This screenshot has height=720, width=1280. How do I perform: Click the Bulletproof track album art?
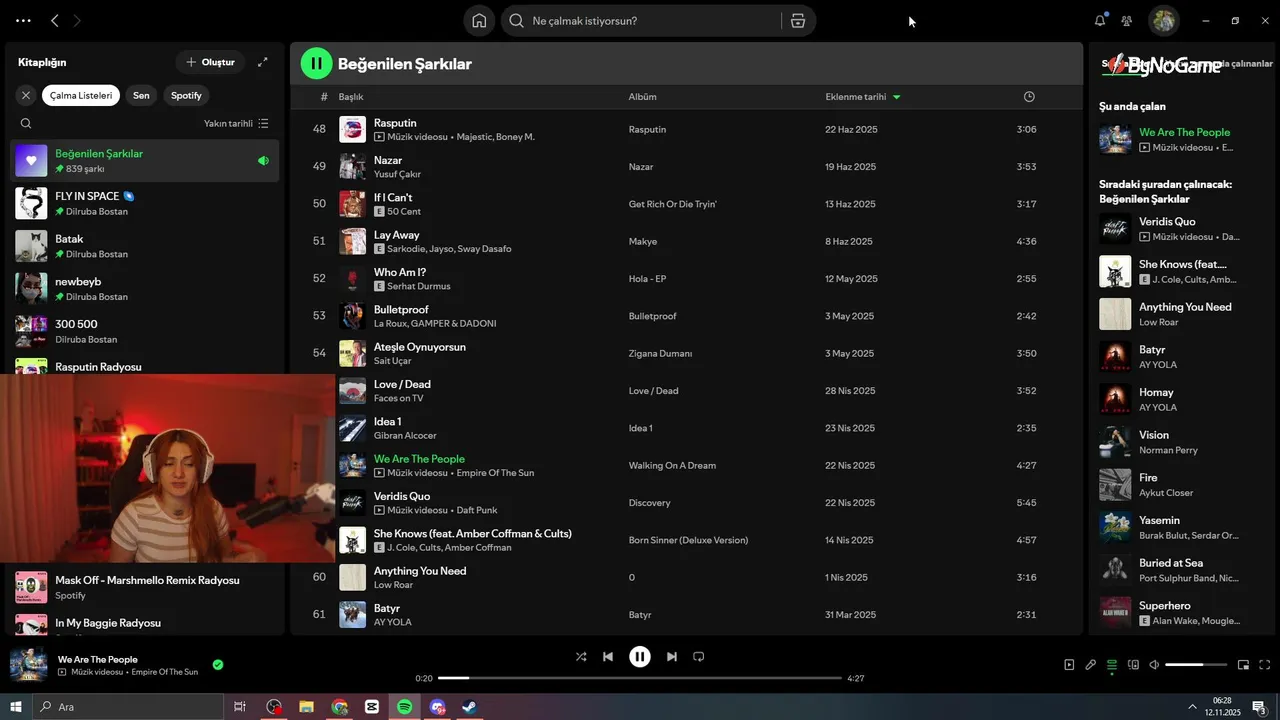(352, 316)
